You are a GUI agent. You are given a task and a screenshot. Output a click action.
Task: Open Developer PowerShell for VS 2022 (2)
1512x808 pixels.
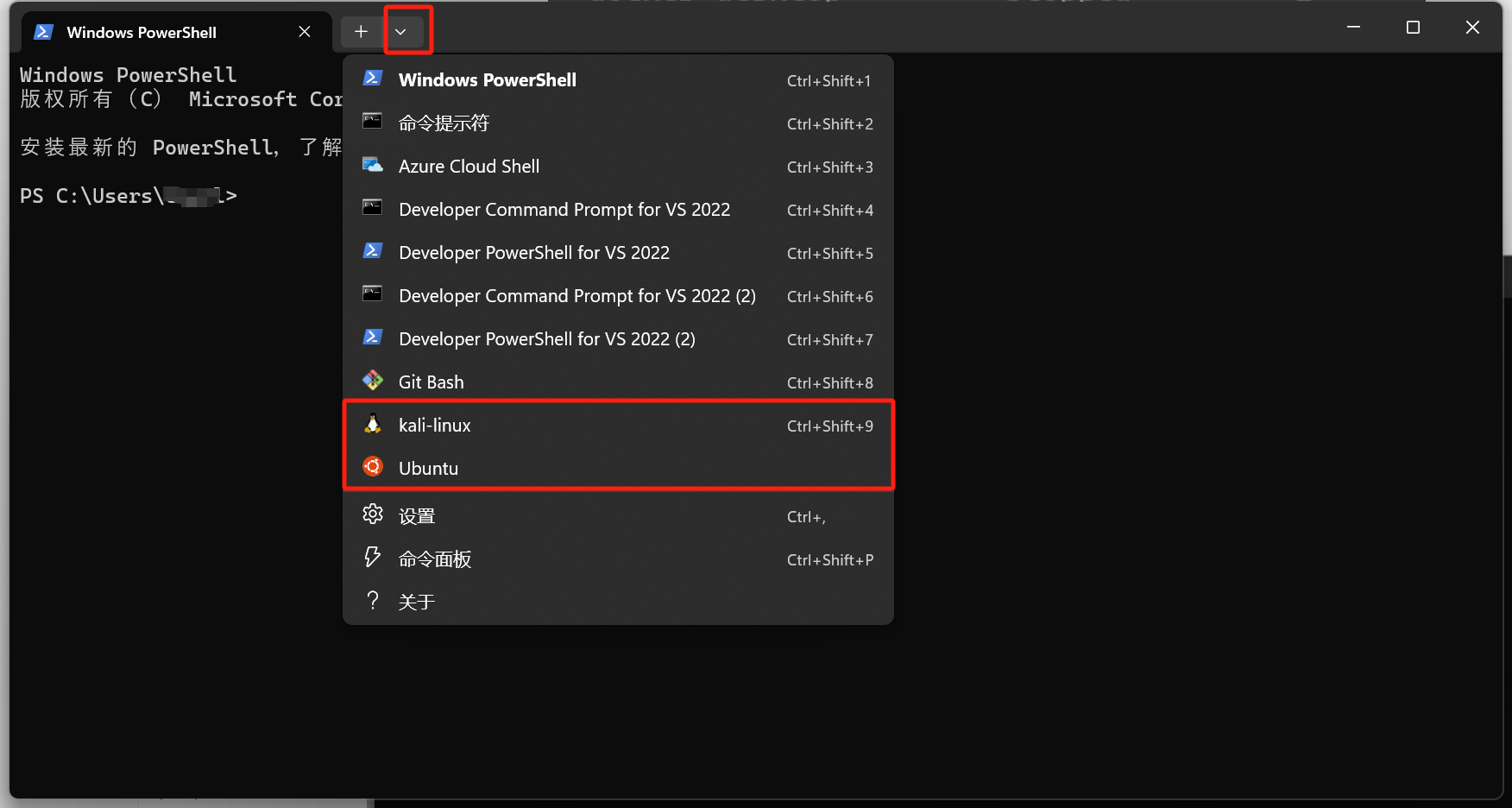click(x=618, y=339)
